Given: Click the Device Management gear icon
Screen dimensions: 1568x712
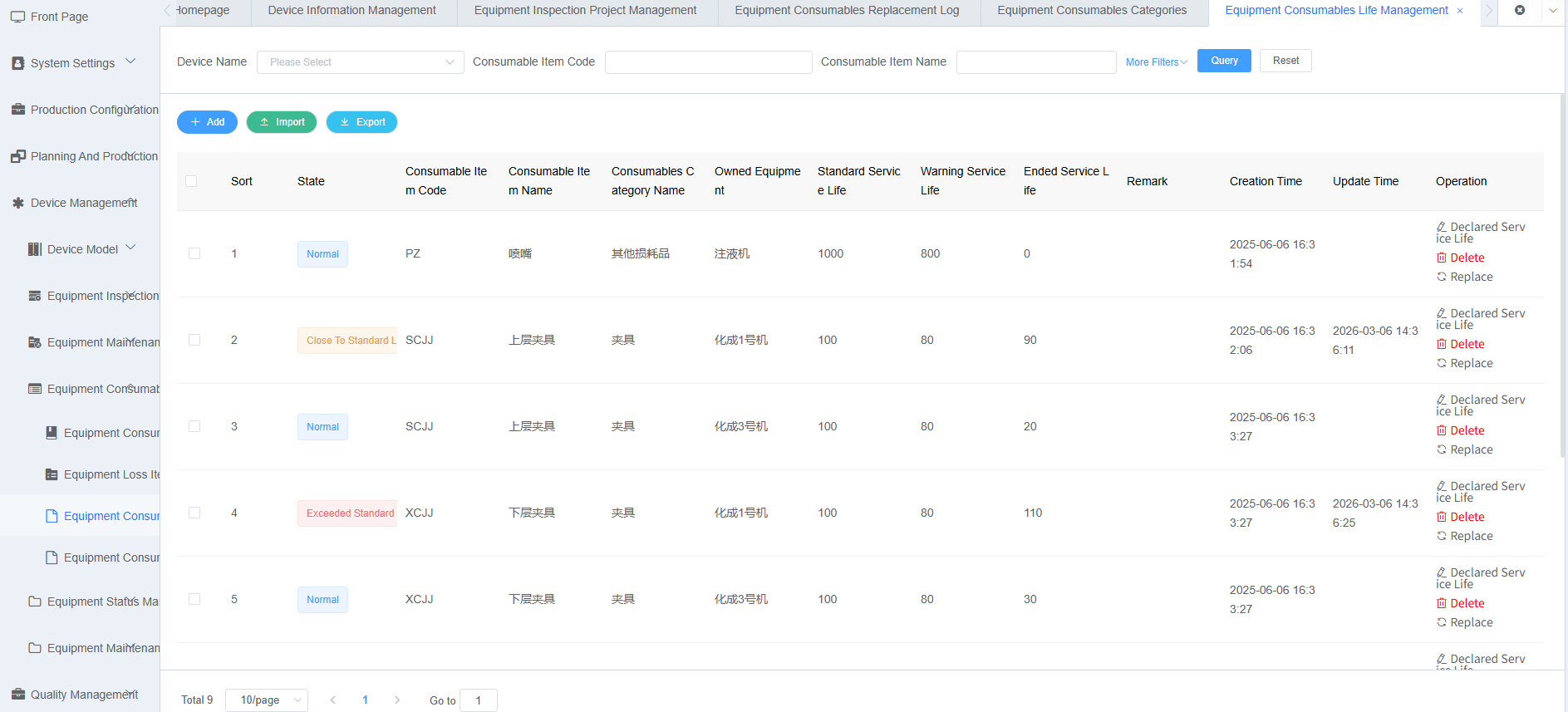Looking at the screenshot, I should click(17, 203).
